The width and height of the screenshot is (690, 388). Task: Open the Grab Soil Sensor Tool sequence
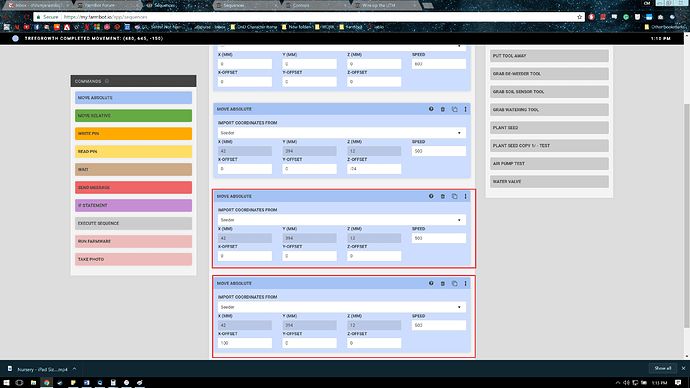pyautogui.click(x=549, y=92)
